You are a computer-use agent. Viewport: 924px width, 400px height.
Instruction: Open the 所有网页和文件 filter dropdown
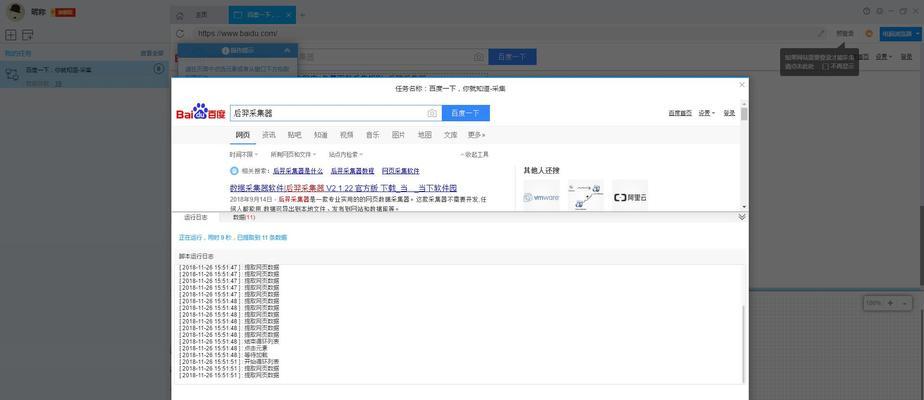pos(293,154)
